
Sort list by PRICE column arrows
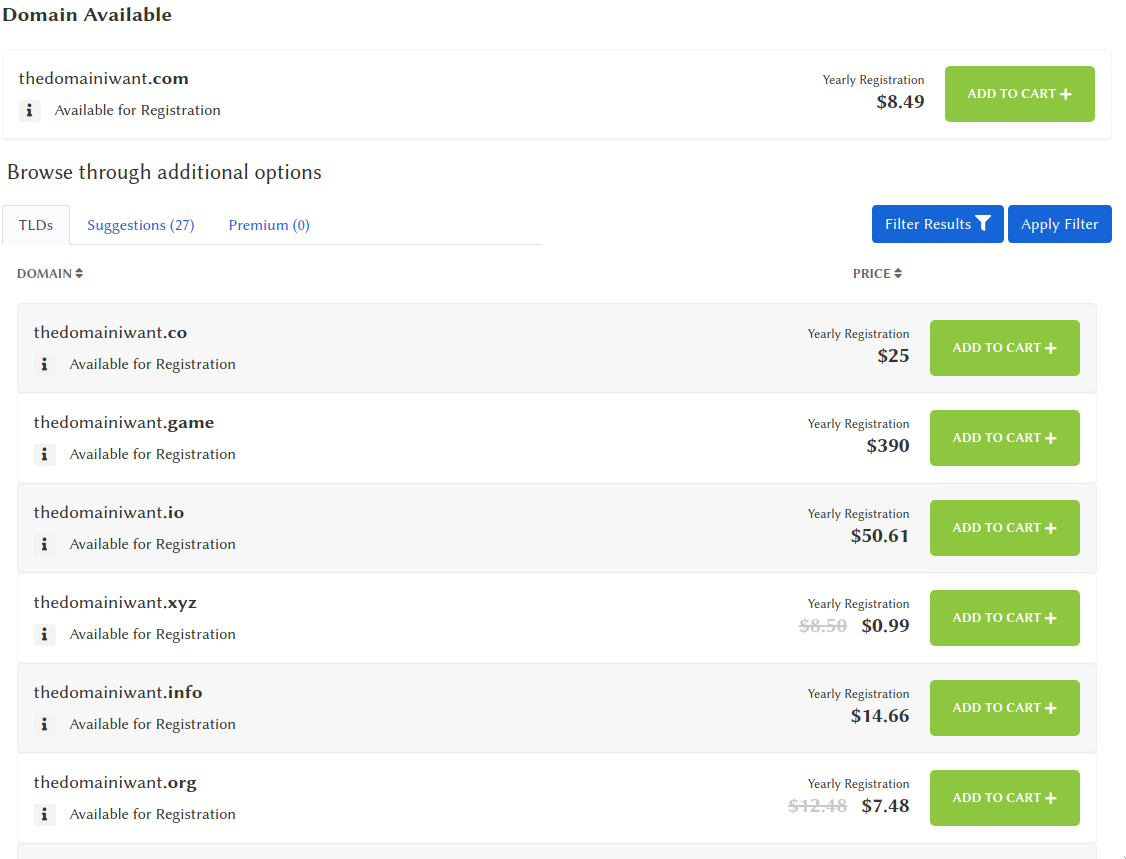click(x=898, y=274)
